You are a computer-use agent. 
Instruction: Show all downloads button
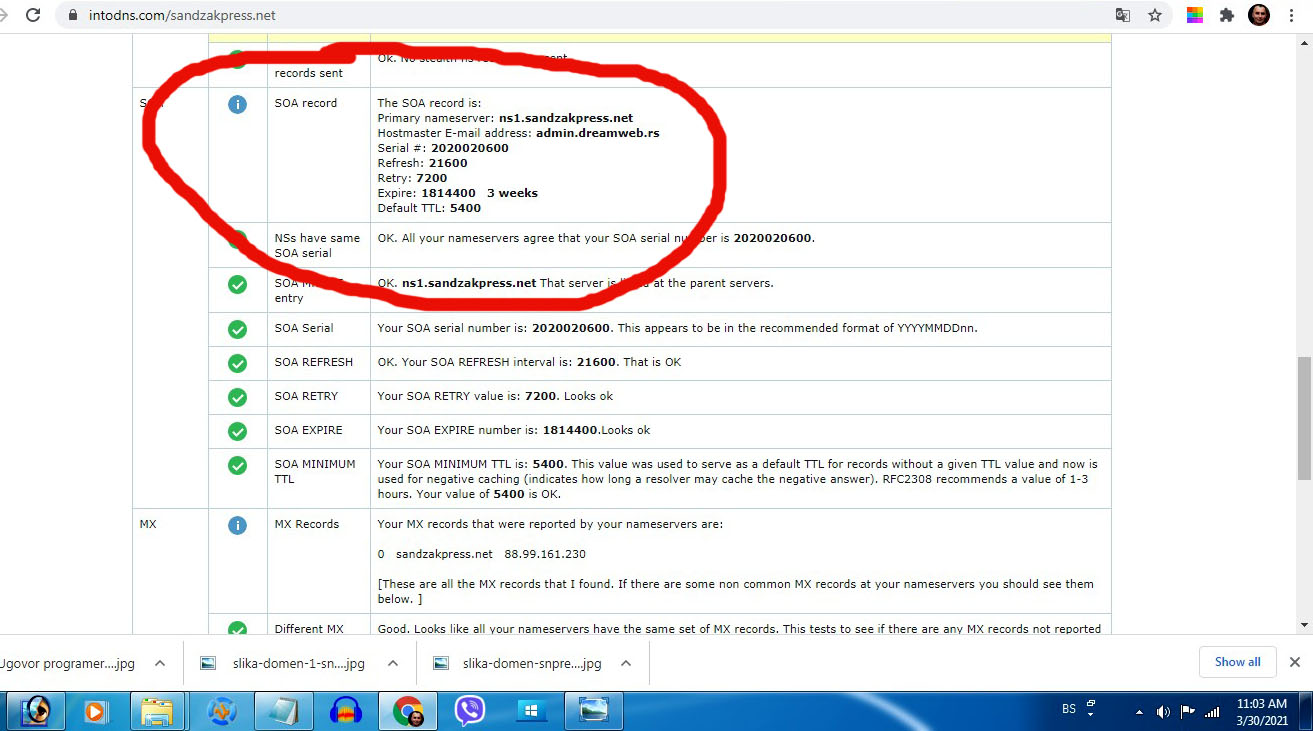[x=1237, y=662]
